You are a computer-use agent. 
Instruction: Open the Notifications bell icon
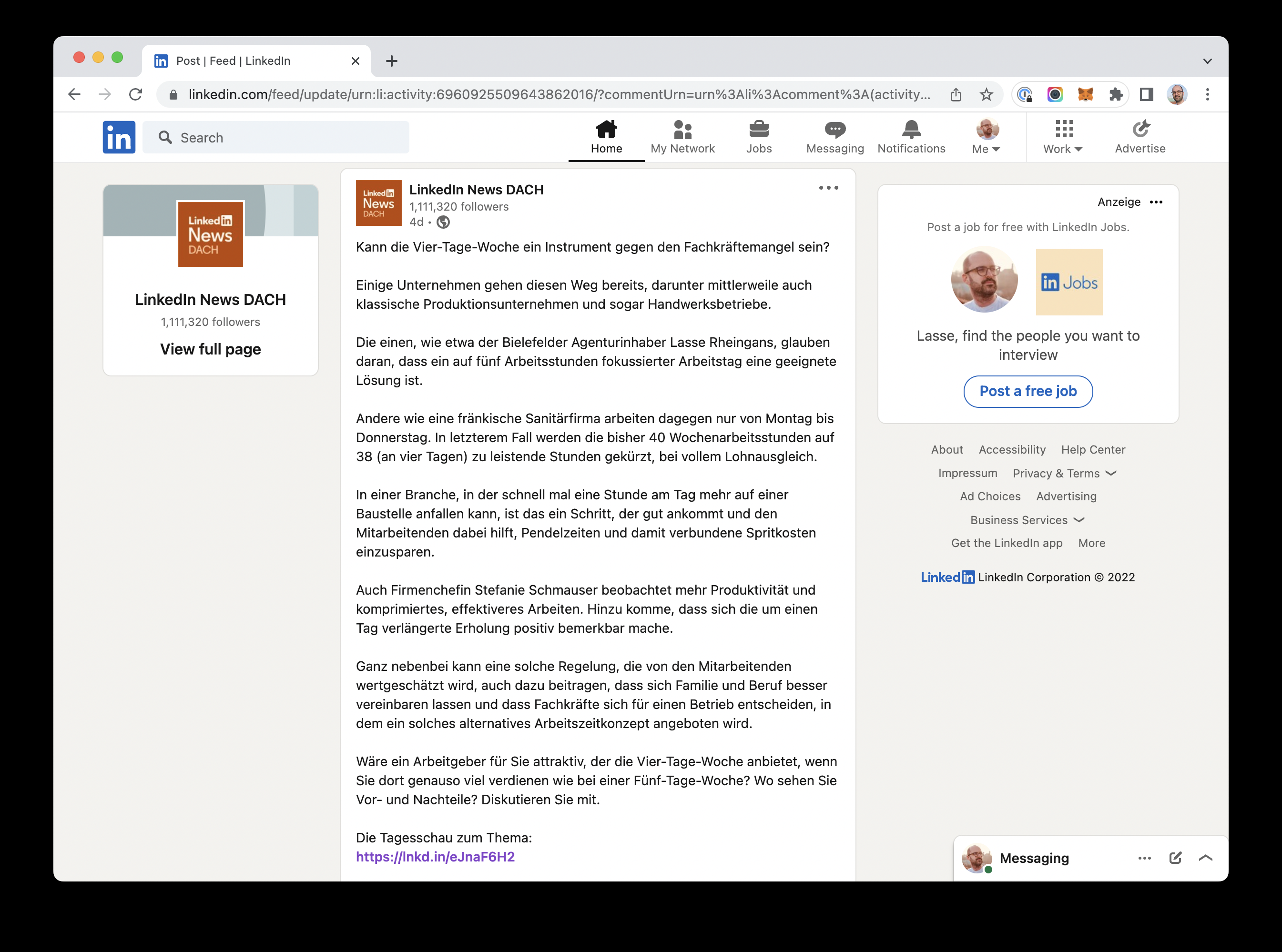pos(911,130)
